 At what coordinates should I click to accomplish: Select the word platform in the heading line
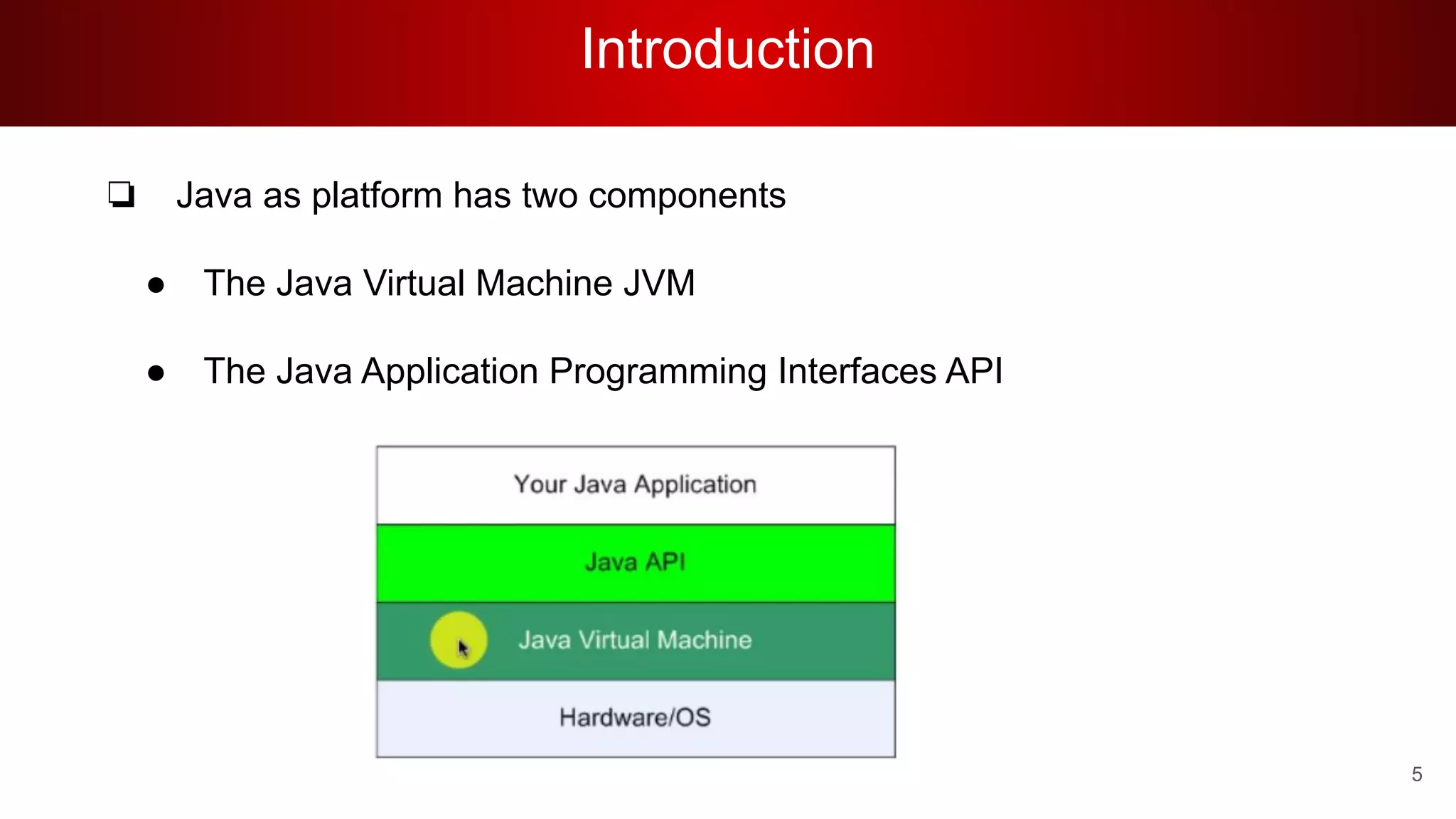[x=377, y=196]
